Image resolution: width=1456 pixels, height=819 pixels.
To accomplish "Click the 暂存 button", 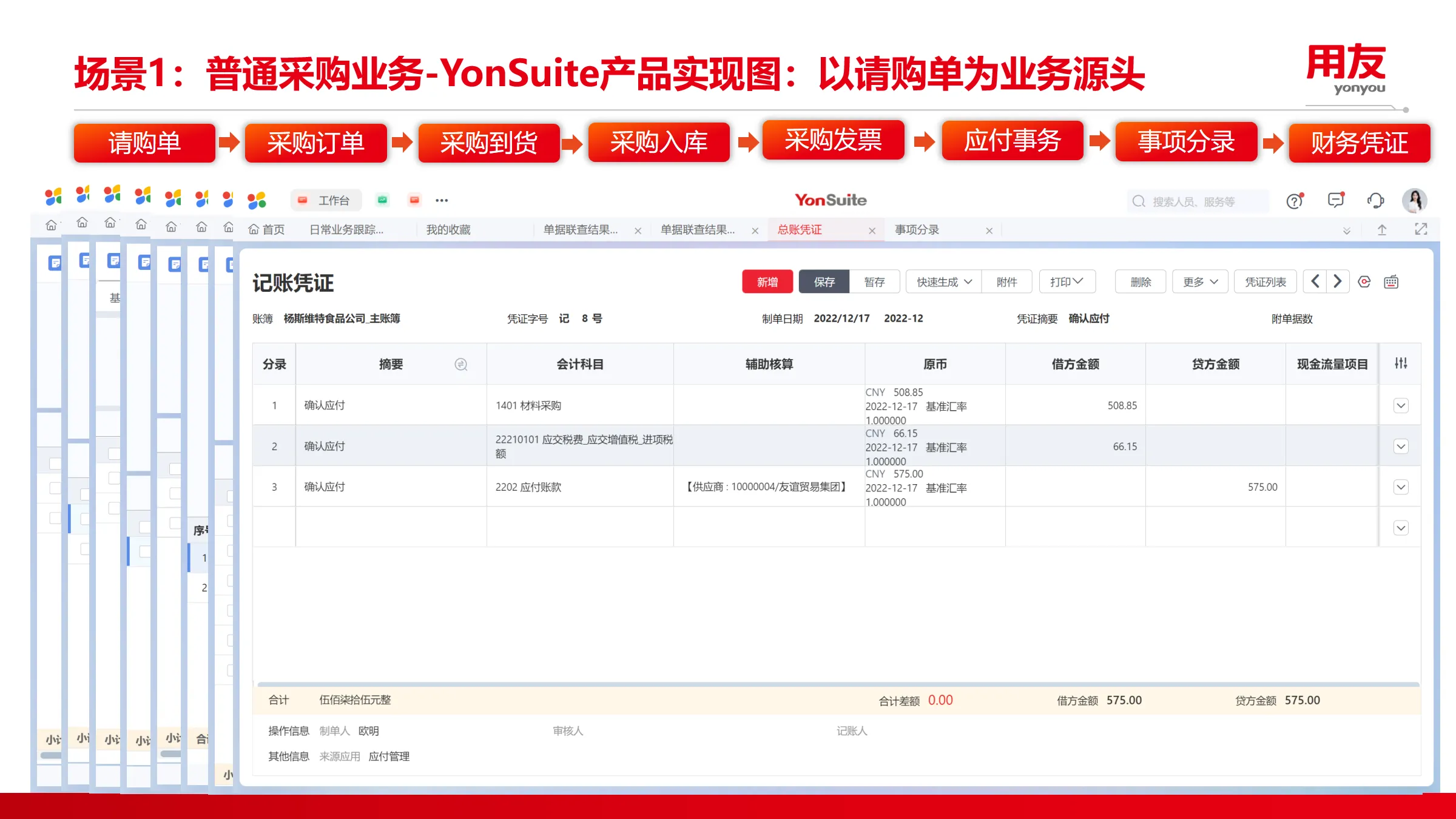I will (874, 282).
